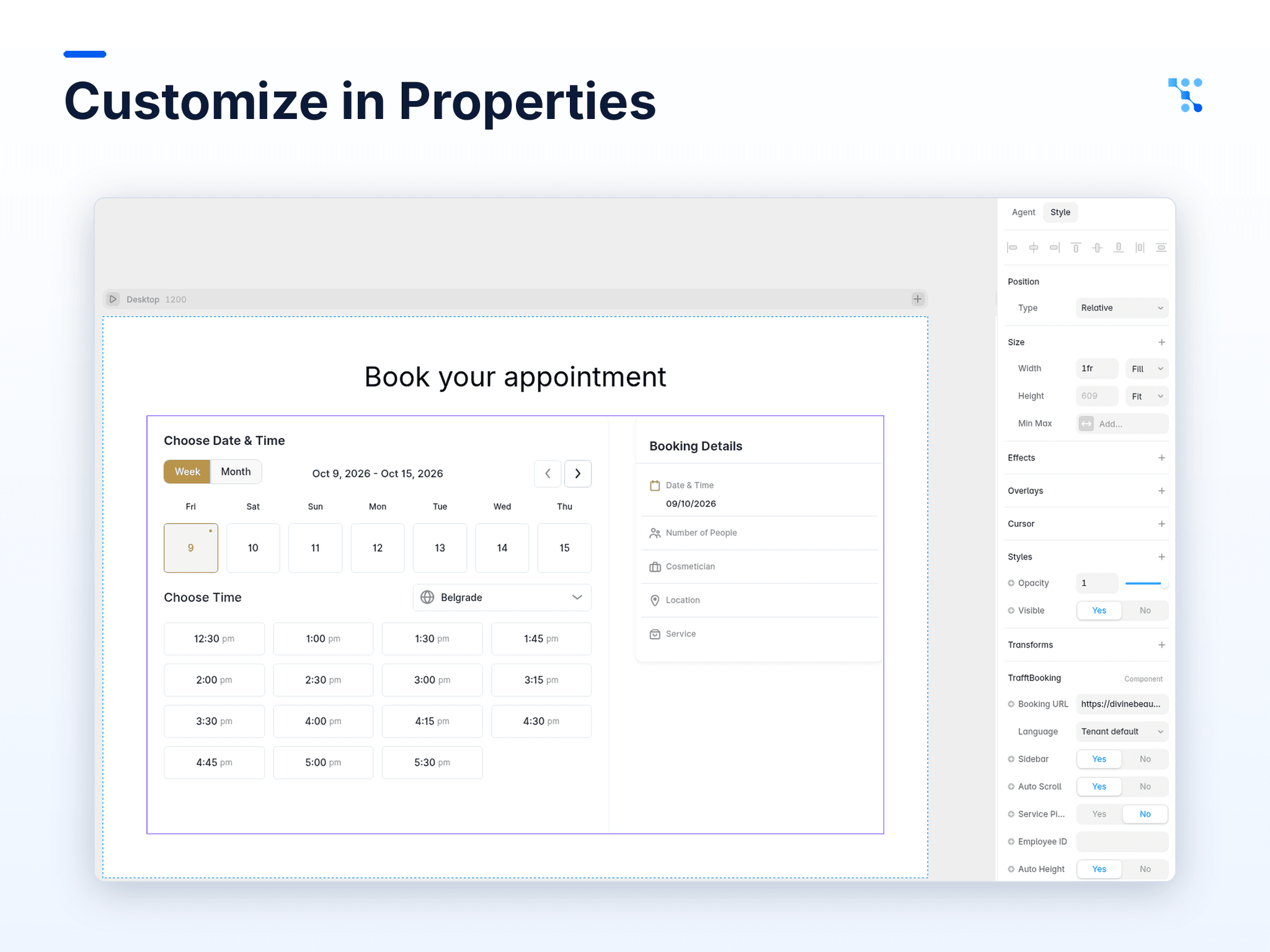The height and width of the screenshot is (952, 1270).
Task: Add a breakpoint with the plus icon
Action: (x=918, y=299)
